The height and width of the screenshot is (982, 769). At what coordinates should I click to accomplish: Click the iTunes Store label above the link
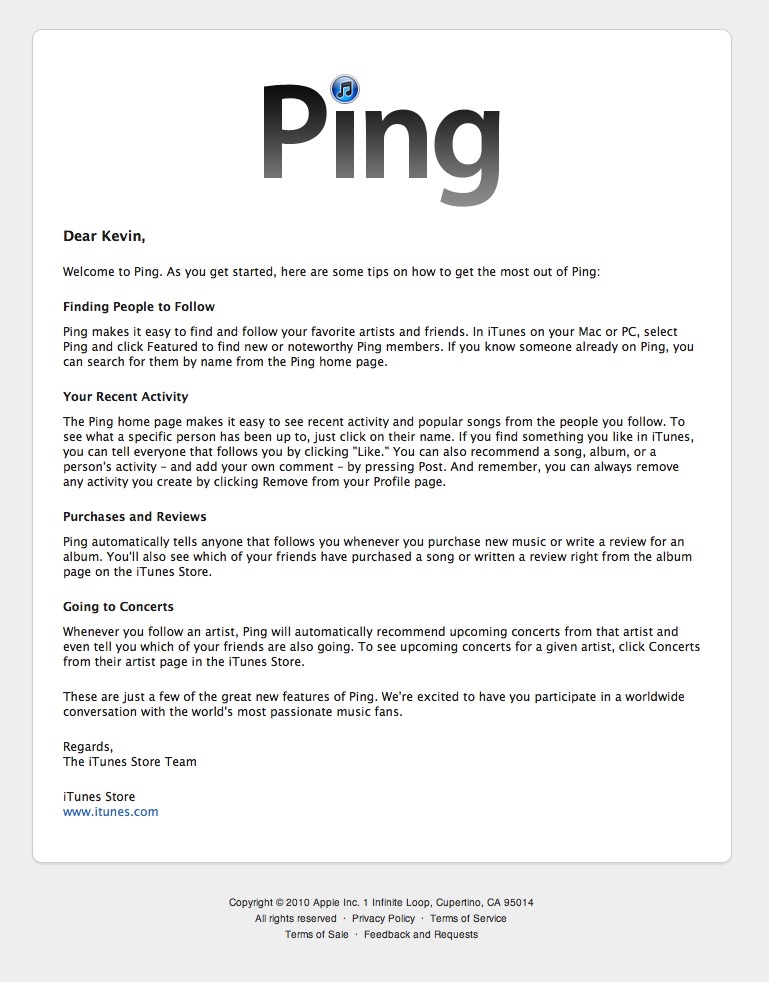point(99,797)
